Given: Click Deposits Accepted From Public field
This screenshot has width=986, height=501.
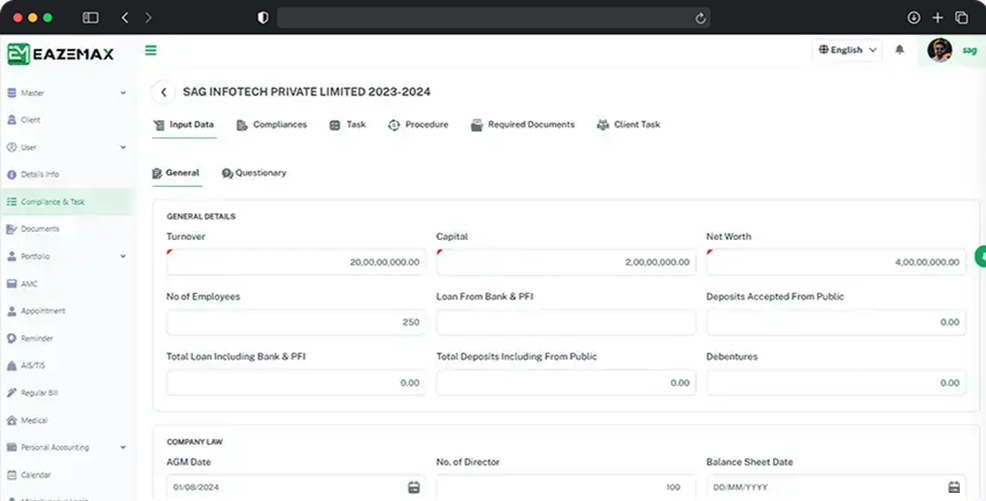Looking at the screenshot, I should click(x=836, y=322).
